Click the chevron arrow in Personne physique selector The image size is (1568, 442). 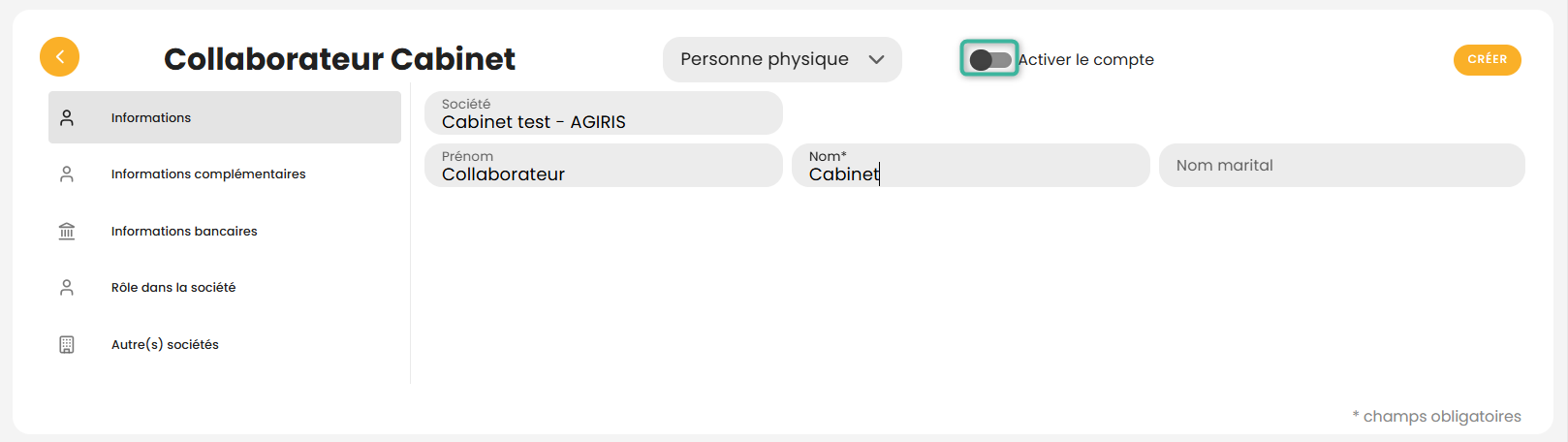[x=876, y=59]
